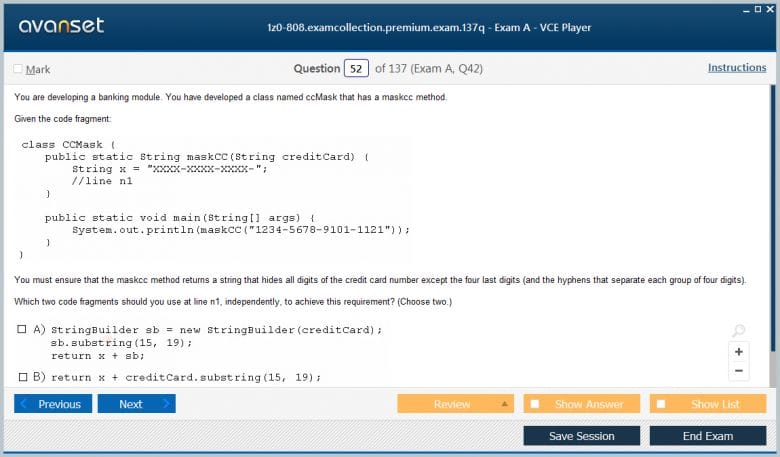This screenshot has width=780, height=457.
Task: Toggle the Show Answer checkbox
Action: pyautogui.click(x=535, y=404)
